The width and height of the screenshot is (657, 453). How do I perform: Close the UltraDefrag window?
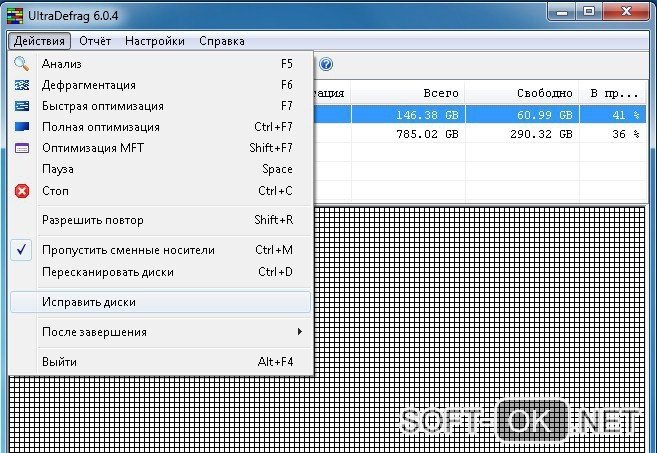(x=626, y=11)
